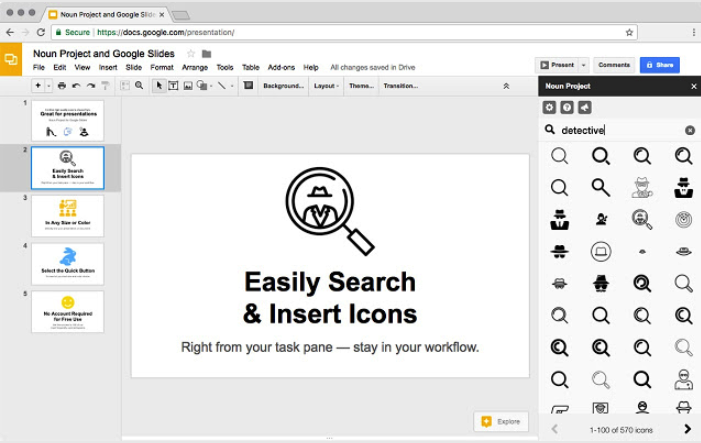Open the Explore panel button
The width and height of the screenshot is (701, 443).
(x=501, y=422)
